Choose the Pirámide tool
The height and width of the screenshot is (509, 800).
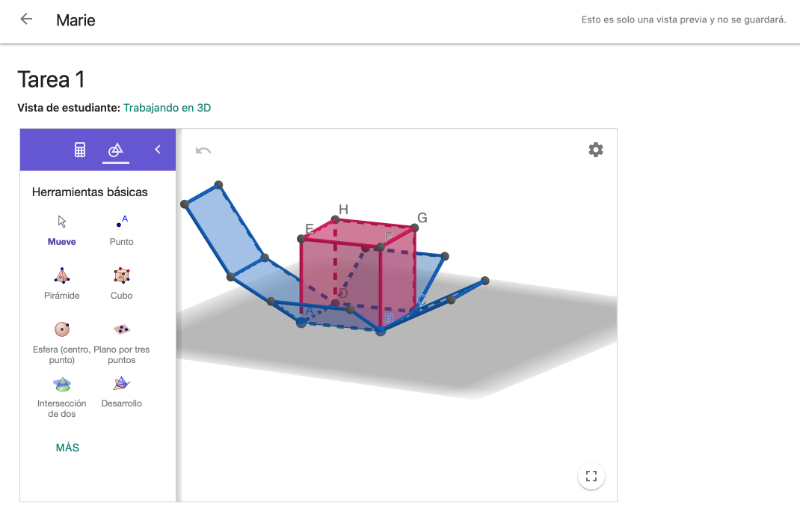[x=62, y=284]
